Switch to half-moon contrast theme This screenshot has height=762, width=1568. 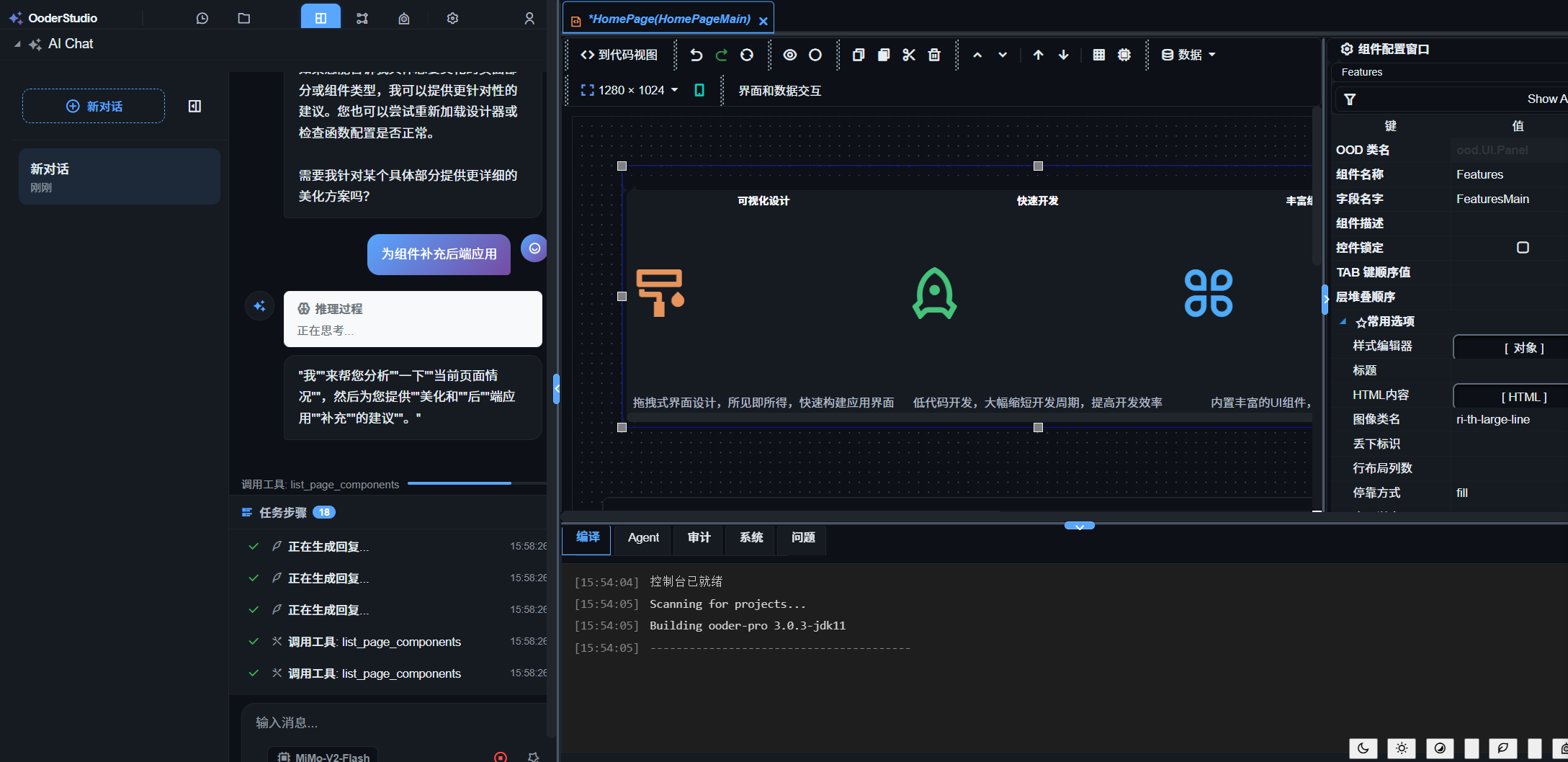1440,748
